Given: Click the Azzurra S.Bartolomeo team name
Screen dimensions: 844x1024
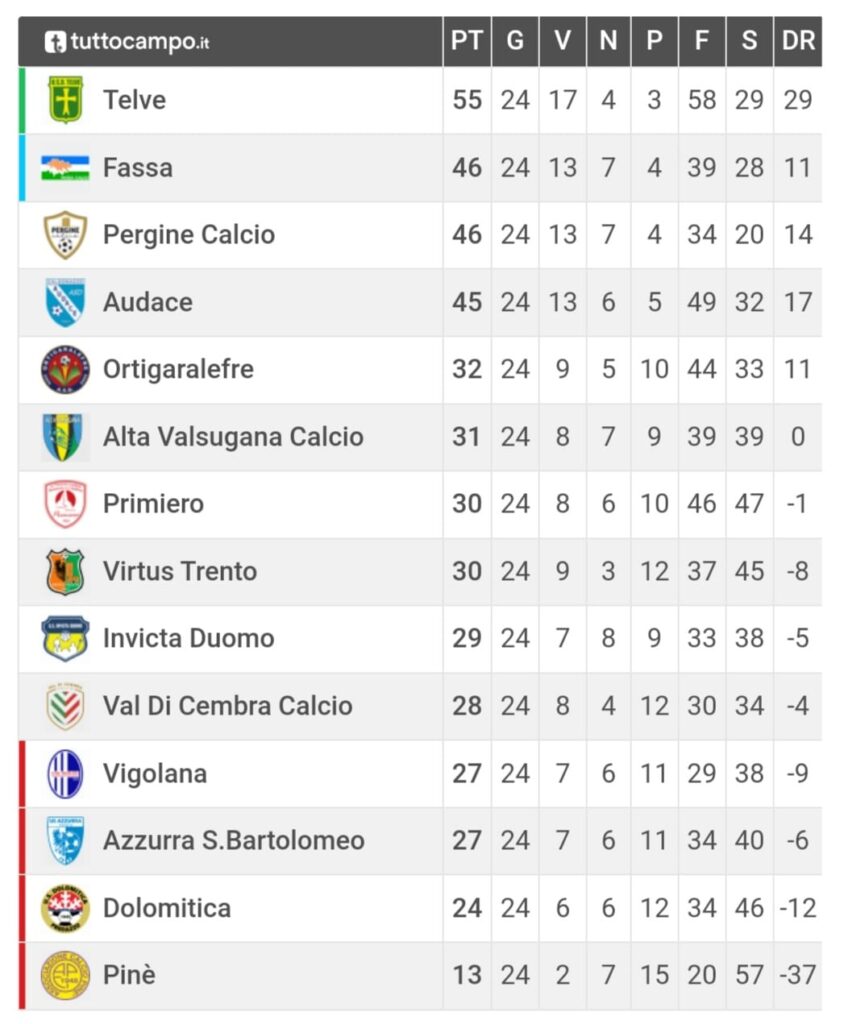Looking at the screenshot, I should tap(234, 840).
